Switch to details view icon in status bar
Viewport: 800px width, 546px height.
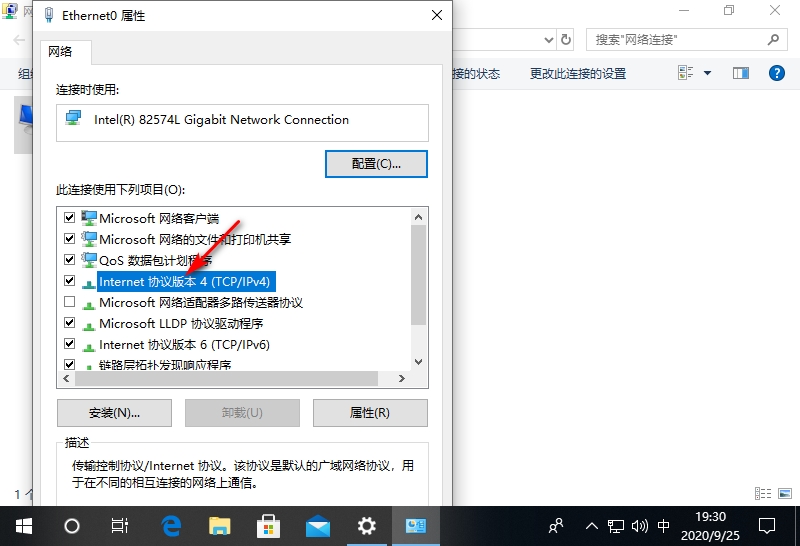763,493
